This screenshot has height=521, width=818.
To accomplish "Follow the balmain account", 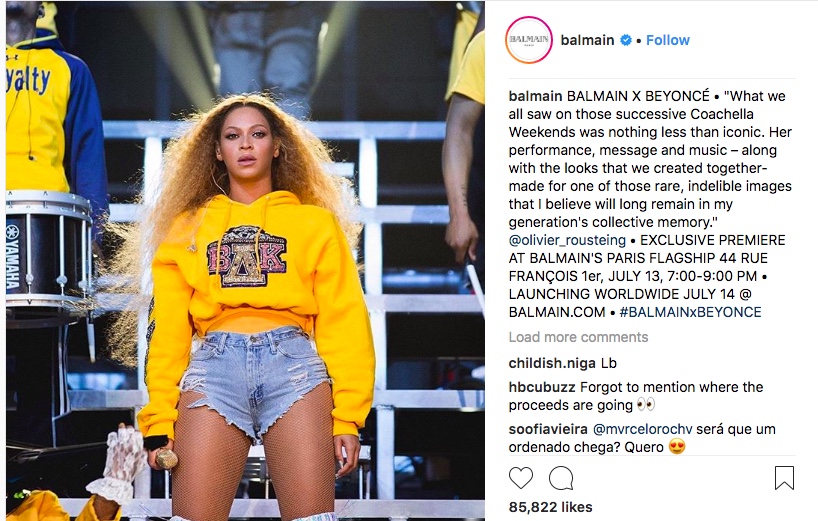I will click(668, 40).
